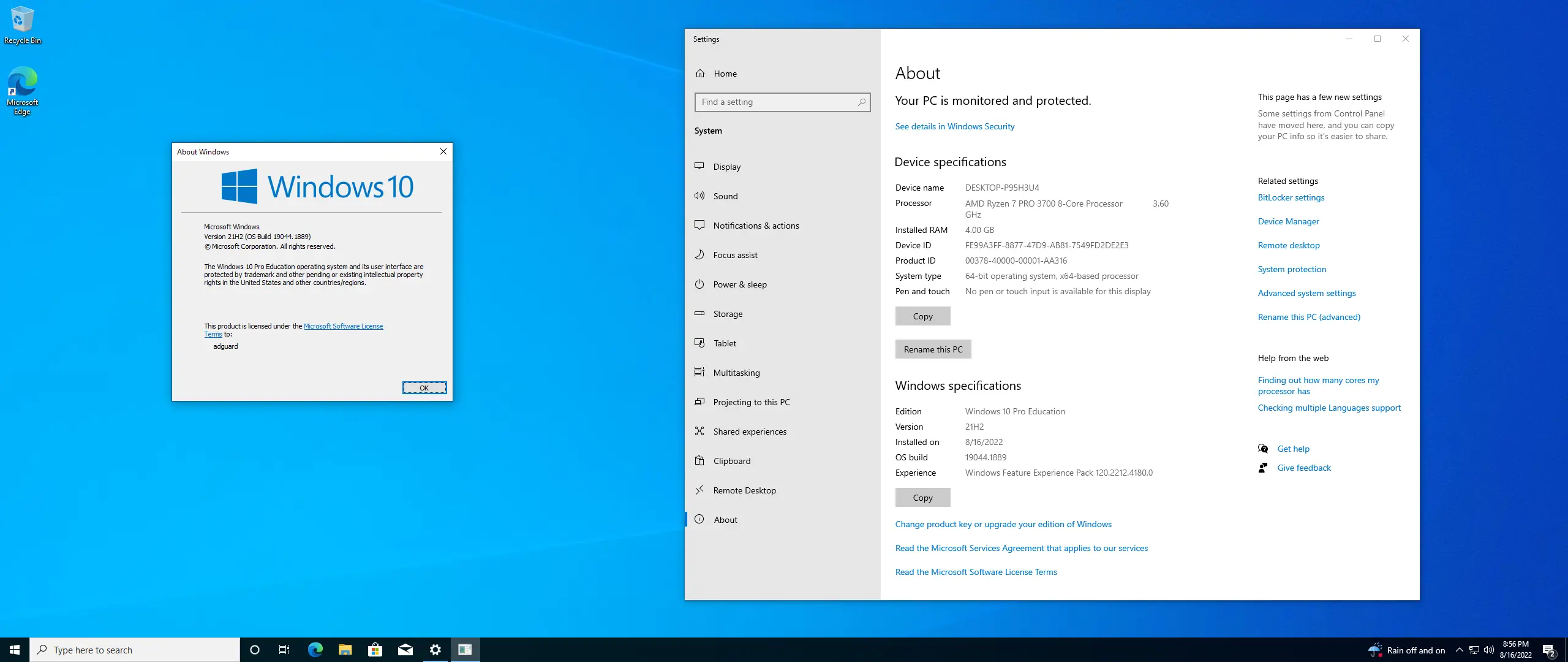Open Task View from the taskbar
This screenshot has height=662, width=1568.
[284, 649]
